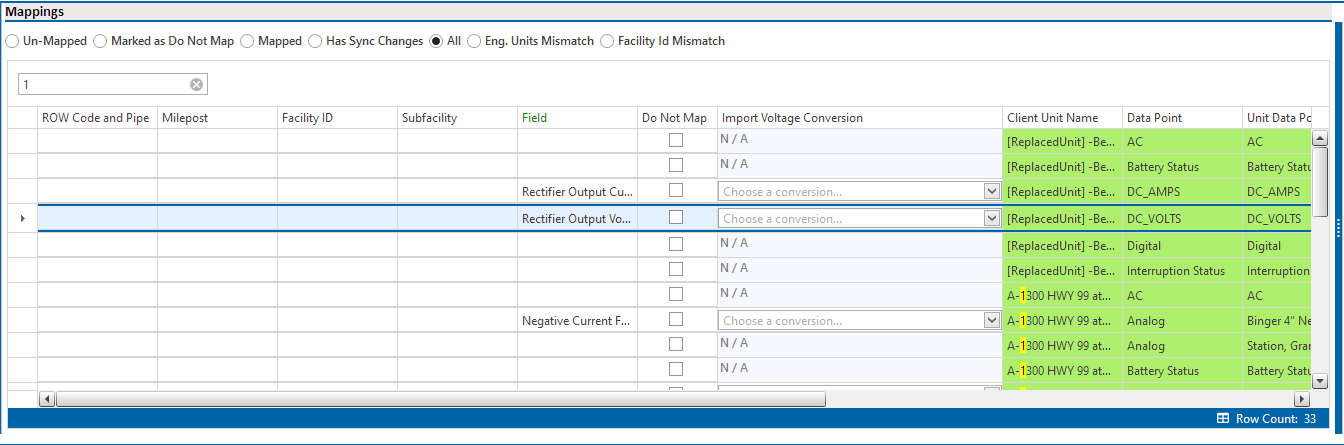Click the current row indicator arrow
The height and width of the screenshot is (445, 1344).
(x=23, y=218)
